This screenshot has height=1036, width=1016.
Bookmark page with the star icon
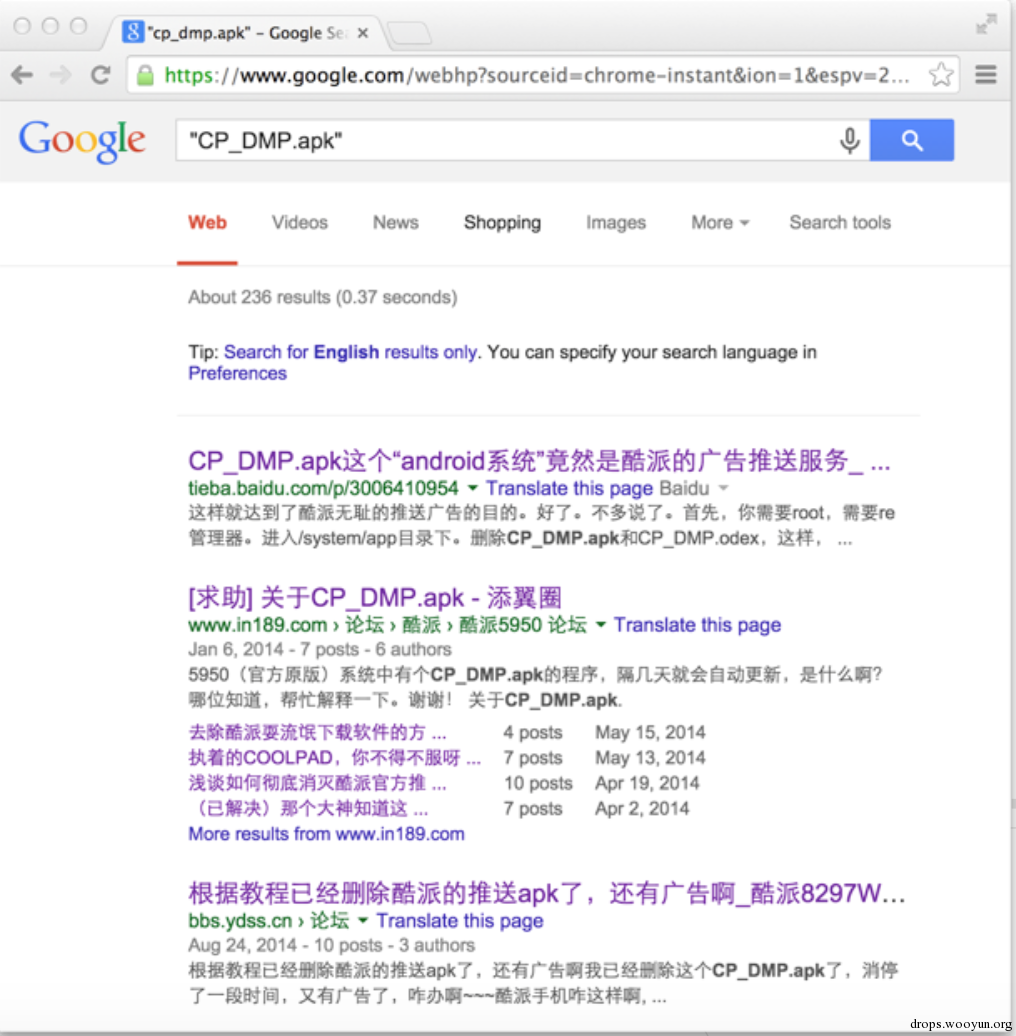(940, 75)
